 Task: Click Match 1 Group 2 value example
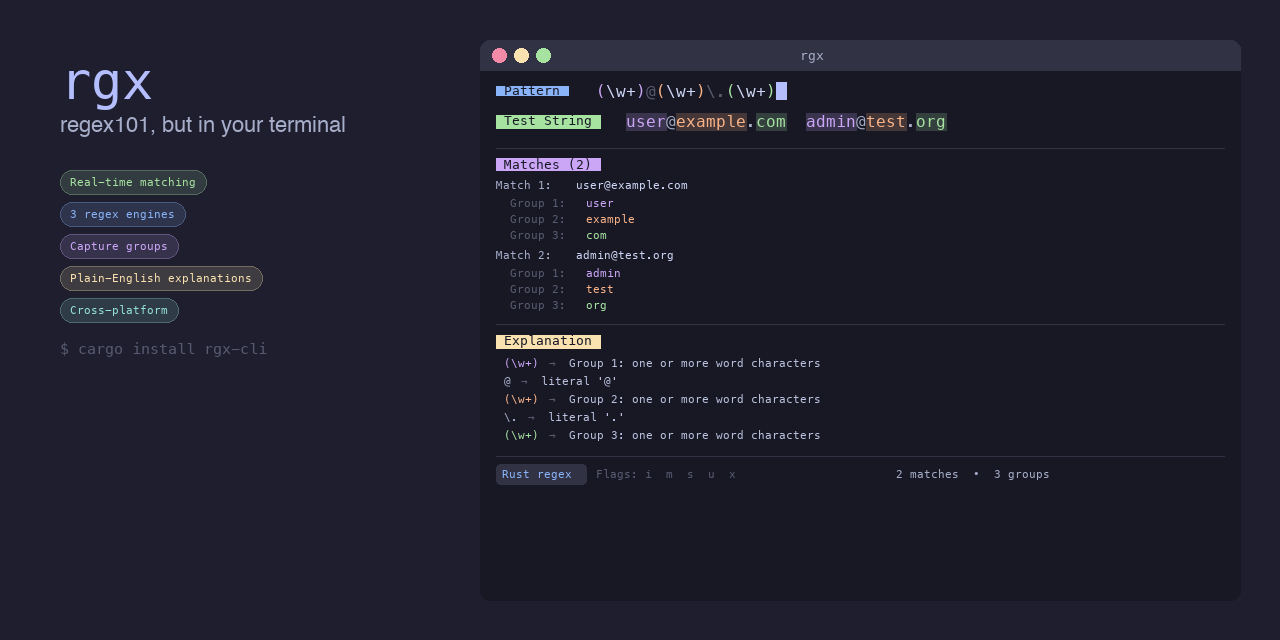click(x=610, y=219)
